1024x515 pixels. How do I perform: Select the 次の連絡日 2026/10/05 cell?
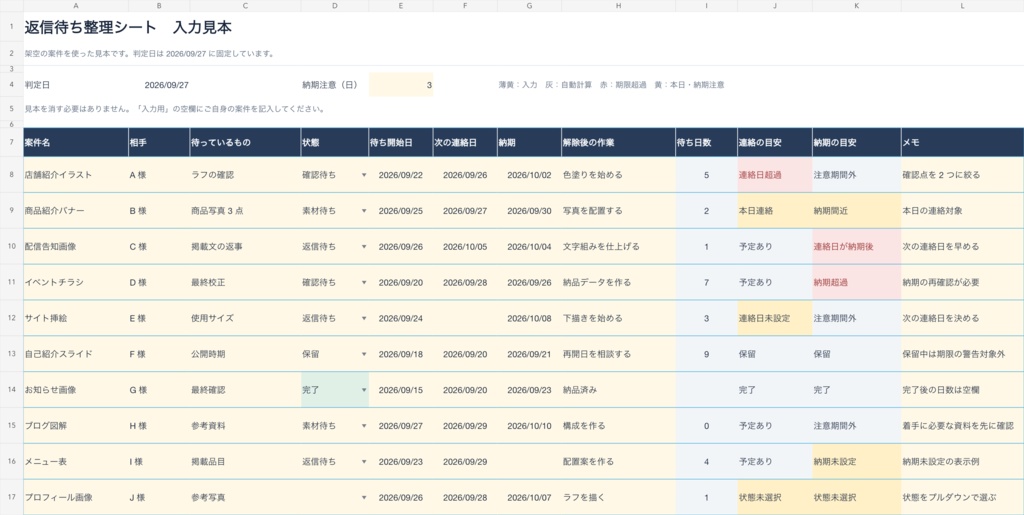[x=464, y=247]
